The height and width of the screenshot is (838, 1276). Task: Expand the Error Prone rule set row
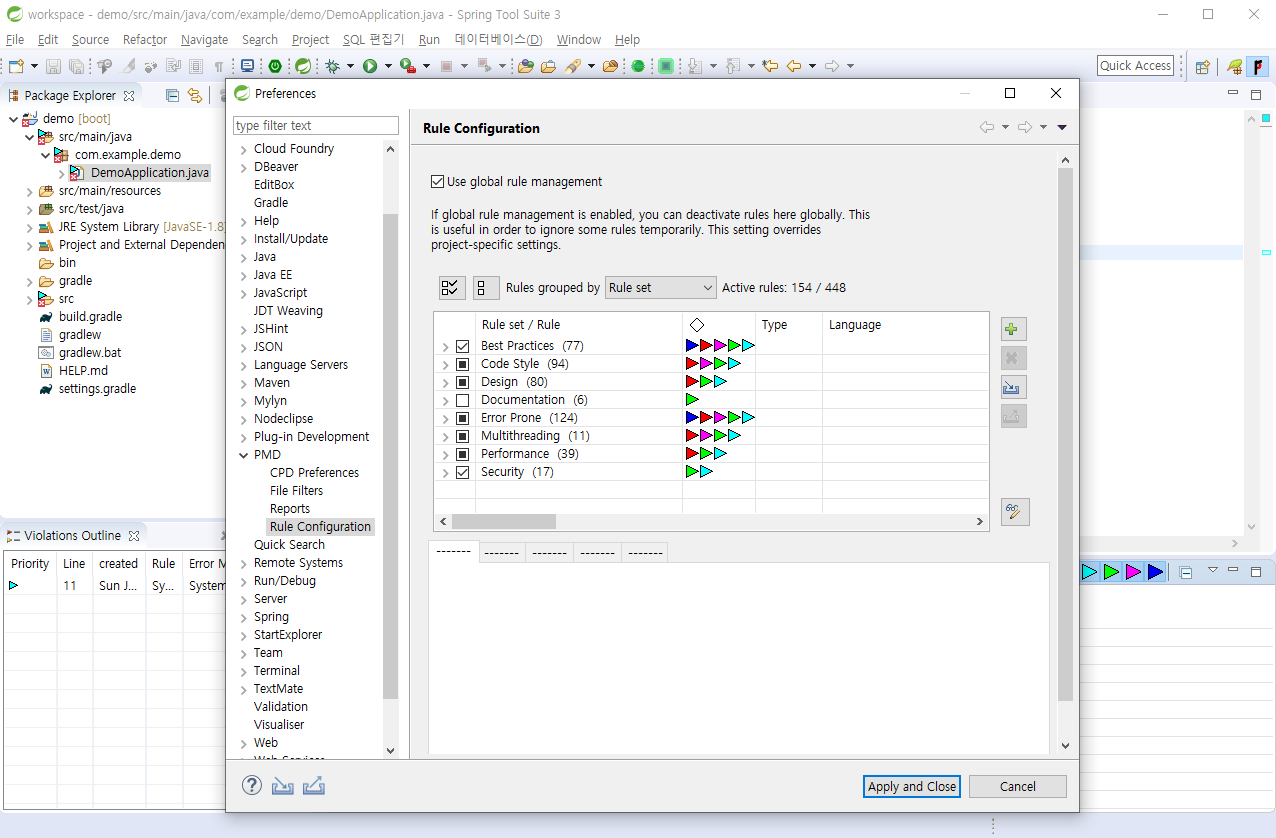(x=445, y=418)
